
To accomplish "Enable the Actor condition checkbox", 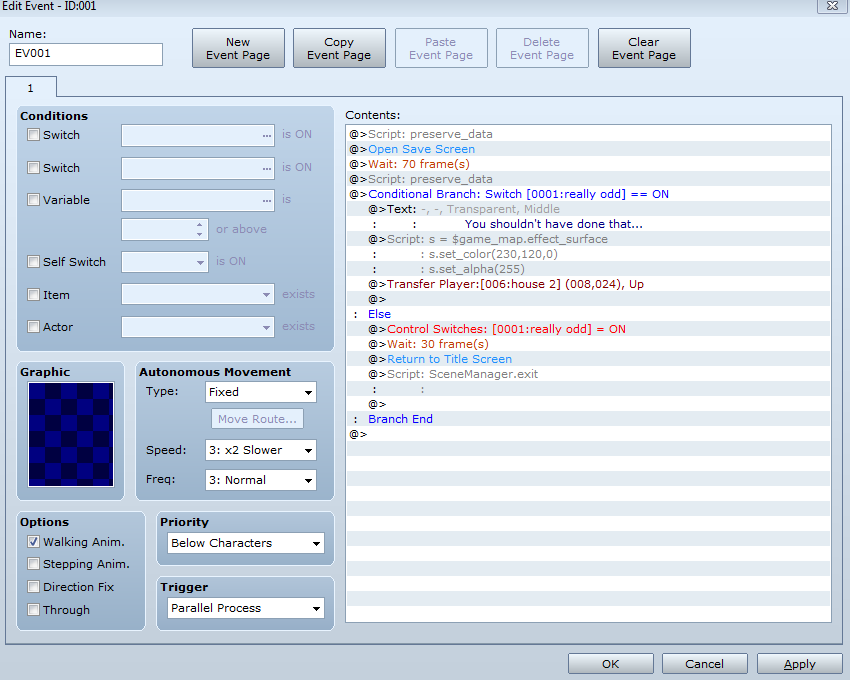I will [x=34, y=327].
